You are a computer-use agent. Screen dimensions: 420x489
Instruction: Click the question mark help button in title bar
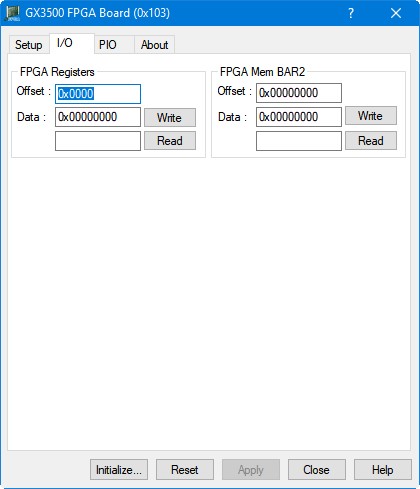[x=351, y=13]
